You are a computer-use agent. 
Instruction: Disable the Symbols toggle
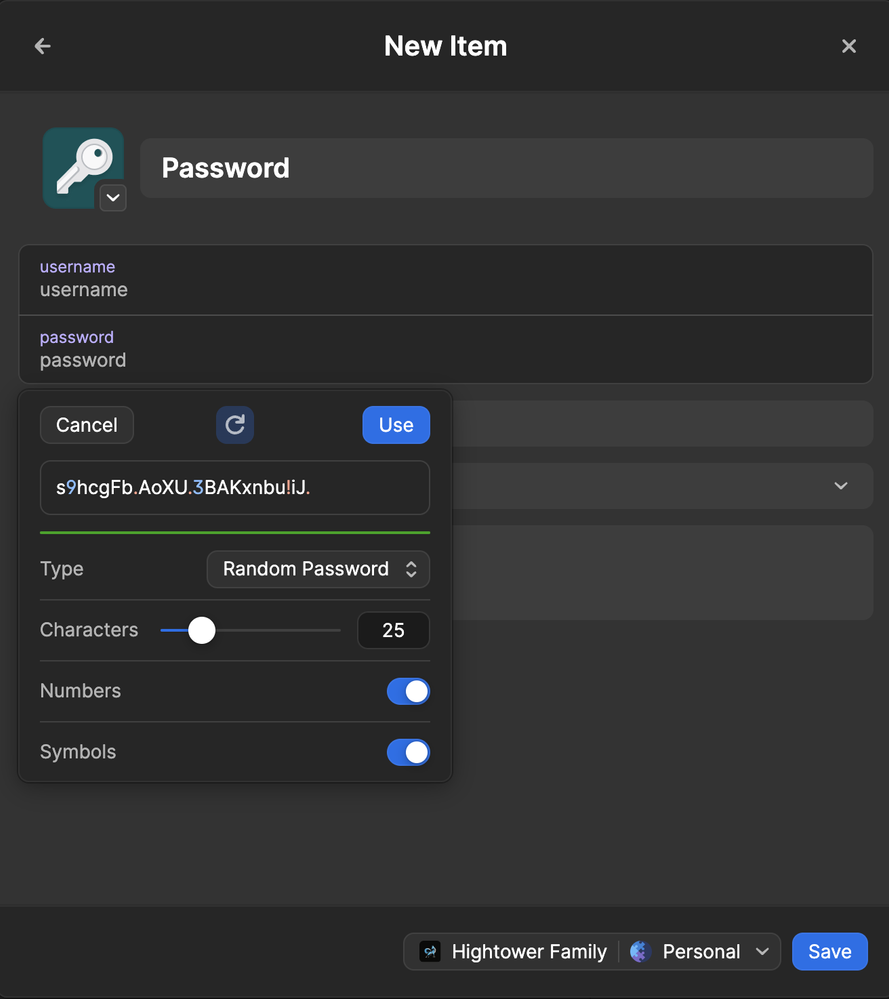coord(408,752)
